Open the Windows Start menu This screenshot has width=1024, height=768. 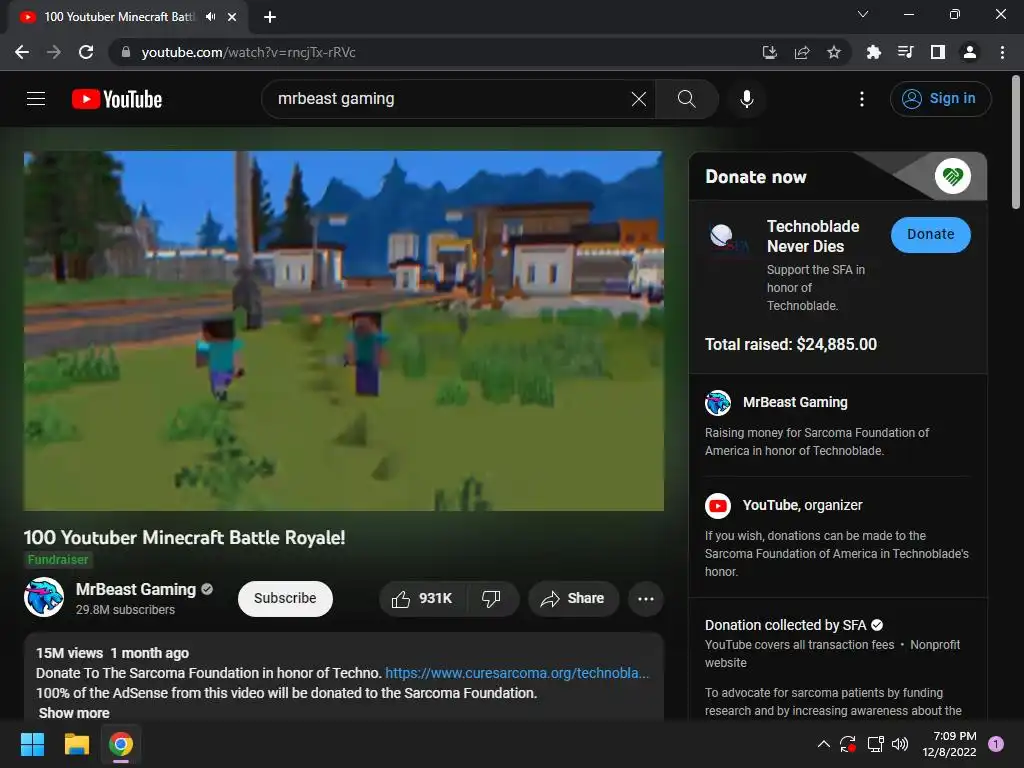click(32, 744)
